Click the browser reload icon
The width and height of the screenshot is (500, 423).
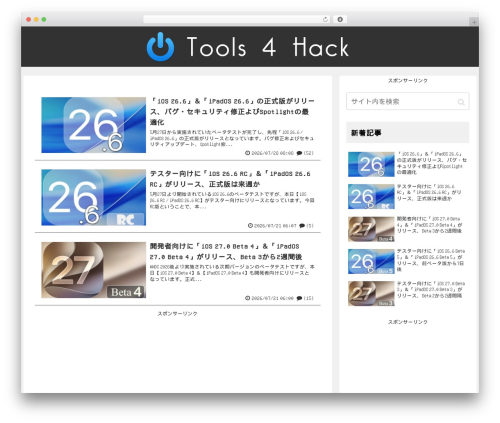(x=325, y=20)
